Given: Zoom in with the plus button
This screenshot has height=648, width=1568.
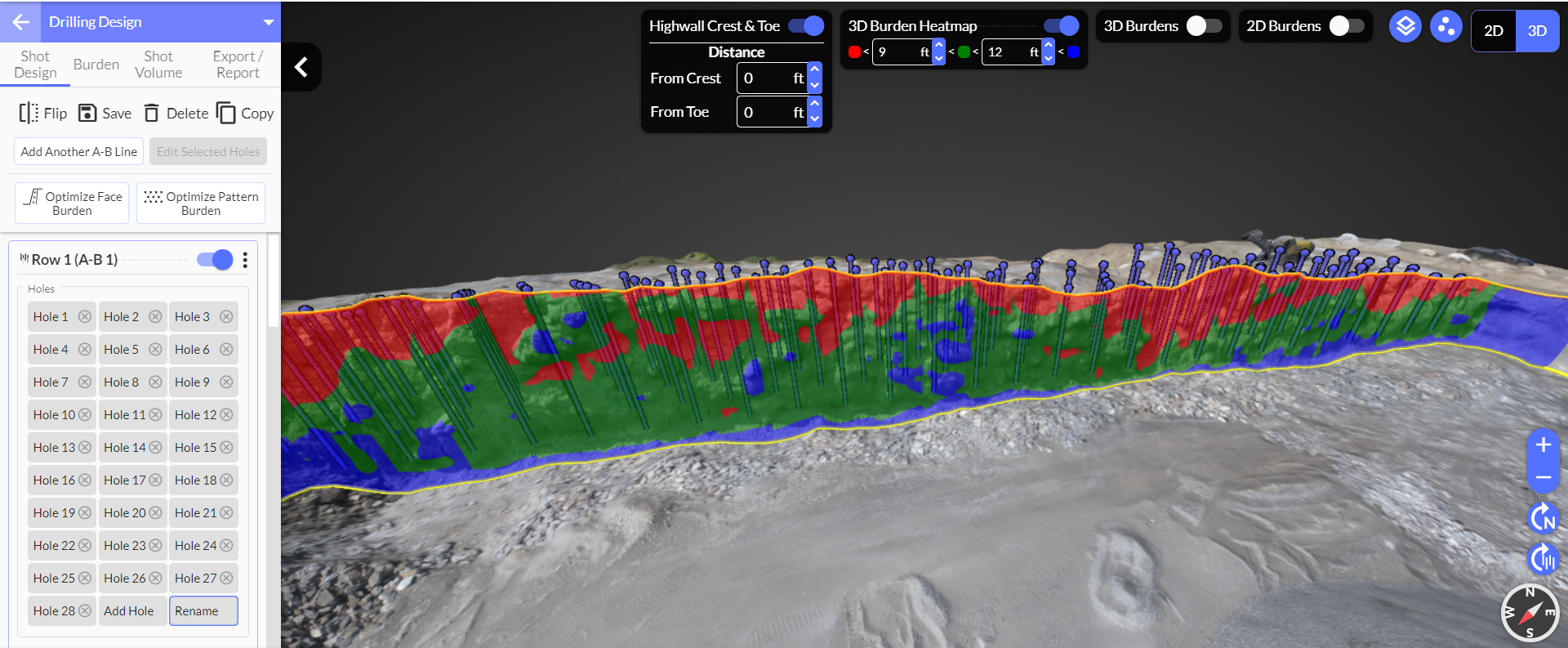Looking at the screenshot, I should [1543, 445].
